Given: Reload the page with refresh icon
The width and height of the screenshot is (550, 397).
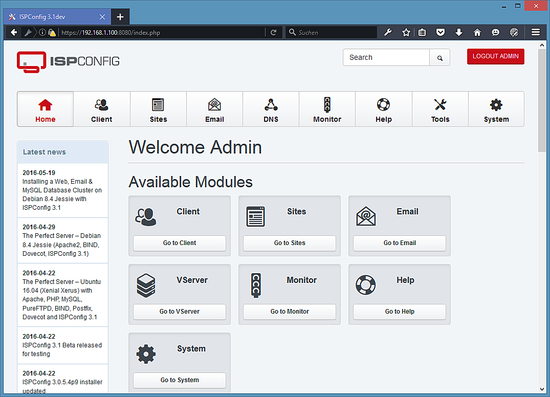Looking at the screenshot, I should (x=274, y=33).
